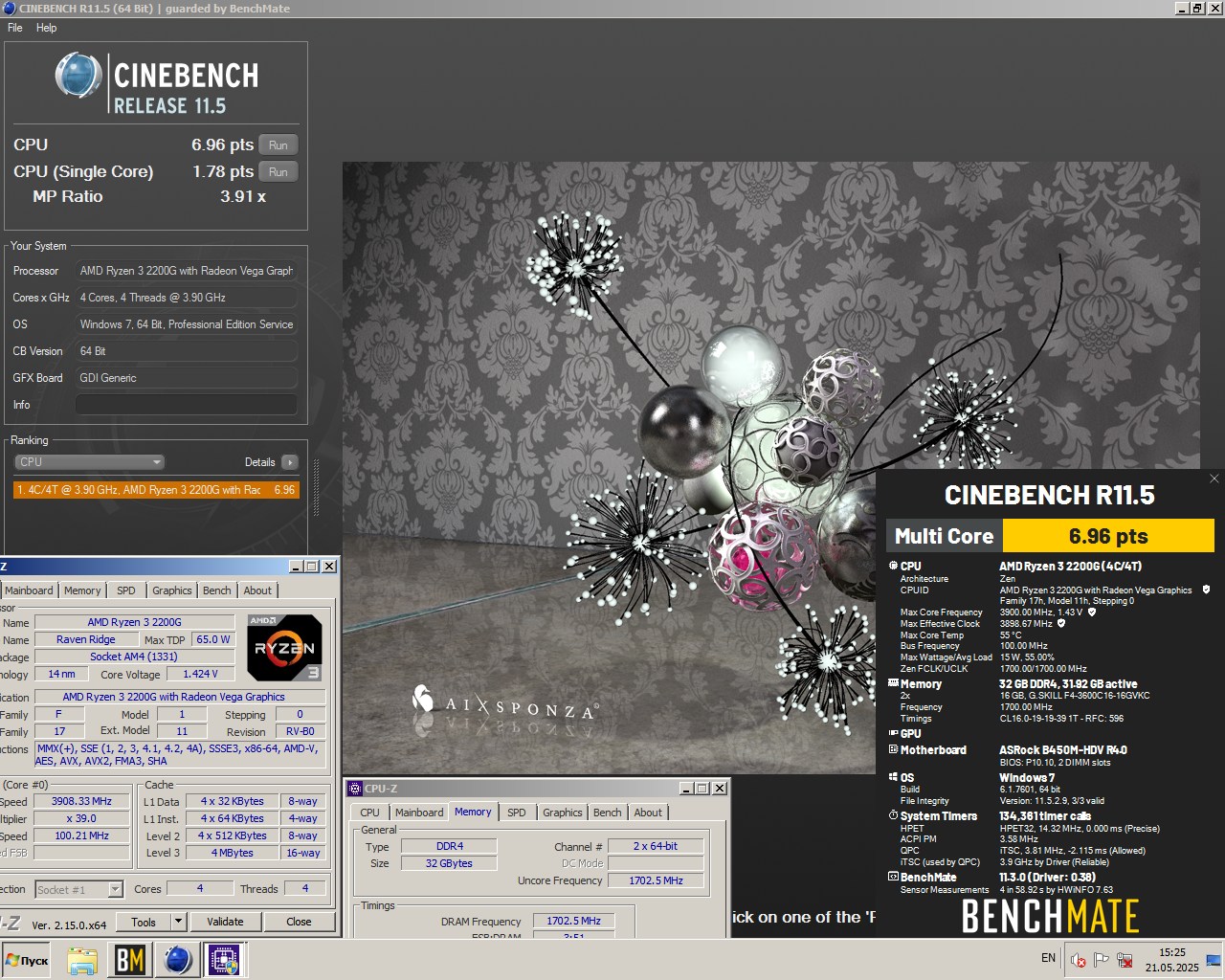Image resolution: width=1225 pixels, height=980 pixels.
Task: Click the Cinebench sphere logo in left panel
Action: [78, 76]
